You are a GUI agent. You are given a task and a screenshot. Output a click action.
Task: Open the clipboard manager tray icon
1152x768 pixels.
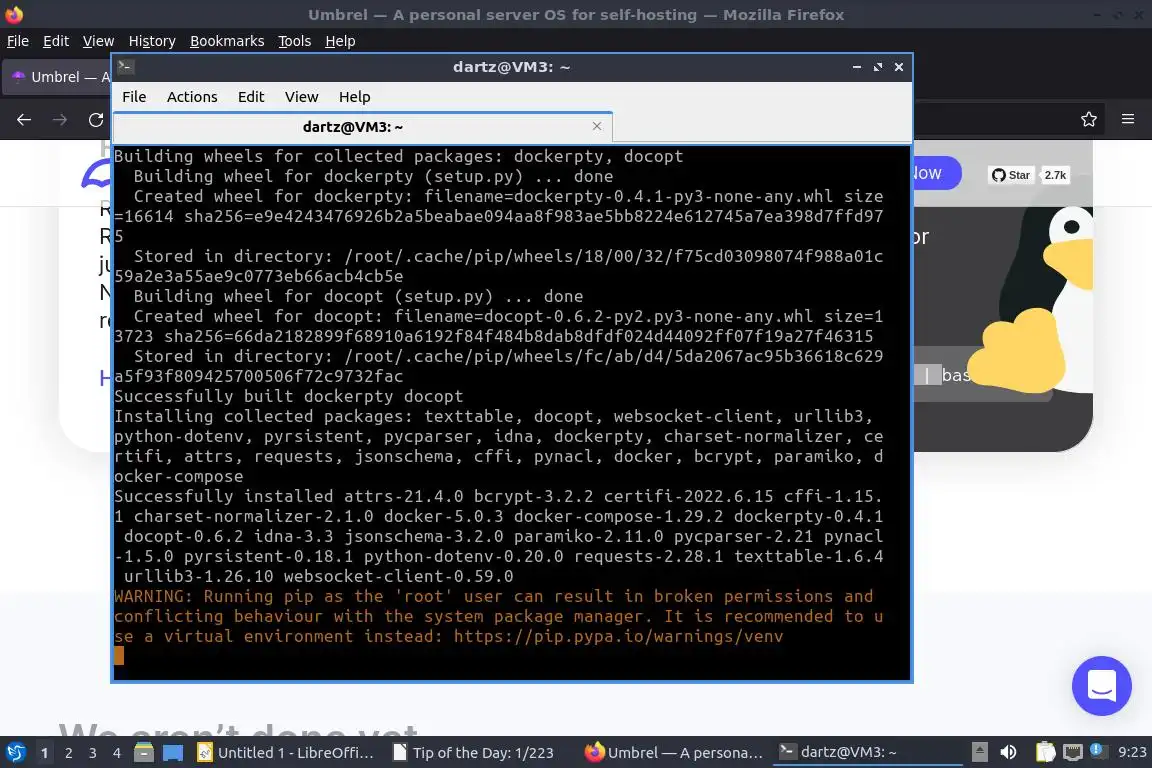1045,752
